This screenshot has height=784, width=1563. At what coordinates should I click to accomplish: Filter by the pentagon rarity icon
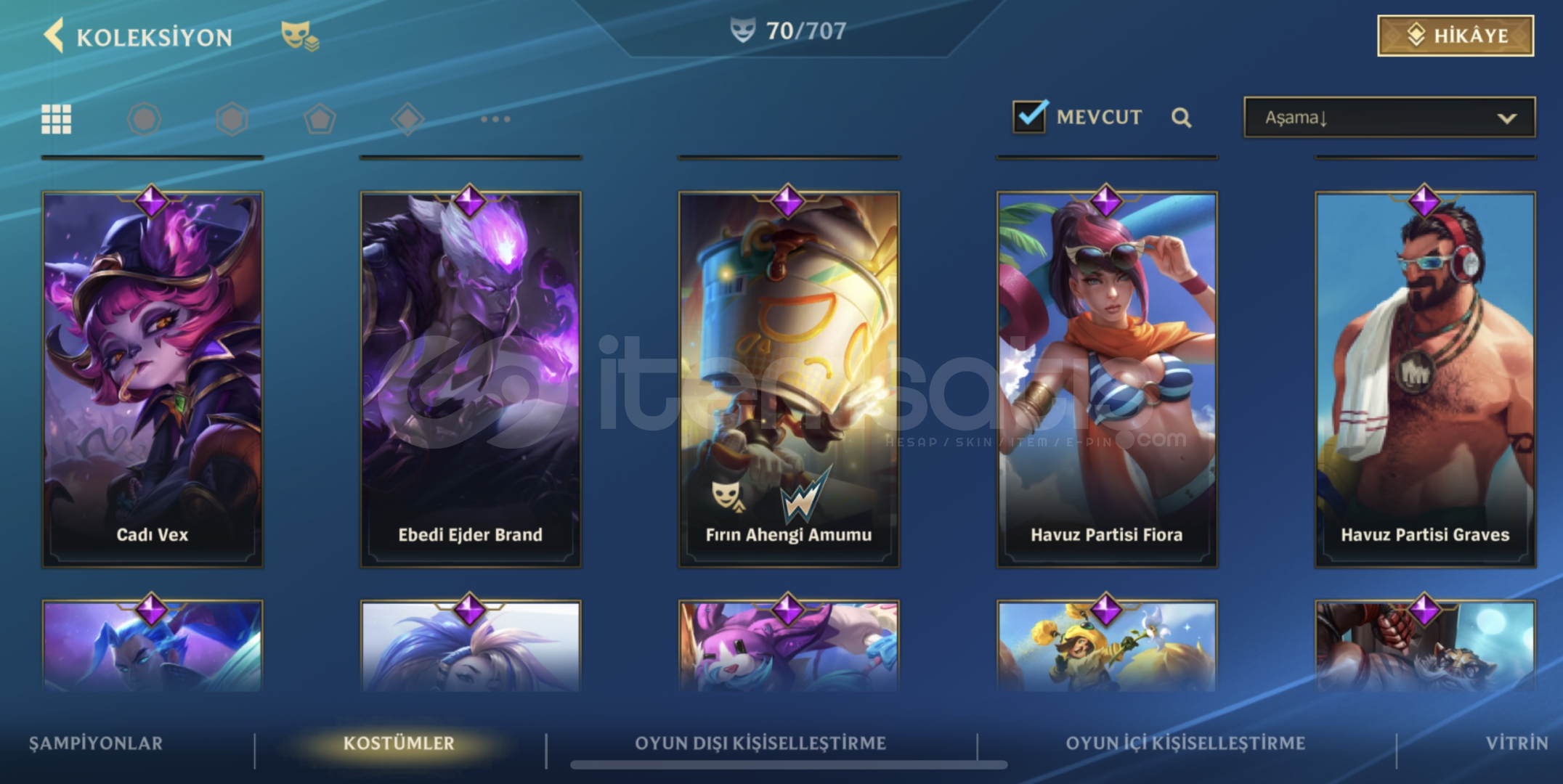(x=320, y=119)
